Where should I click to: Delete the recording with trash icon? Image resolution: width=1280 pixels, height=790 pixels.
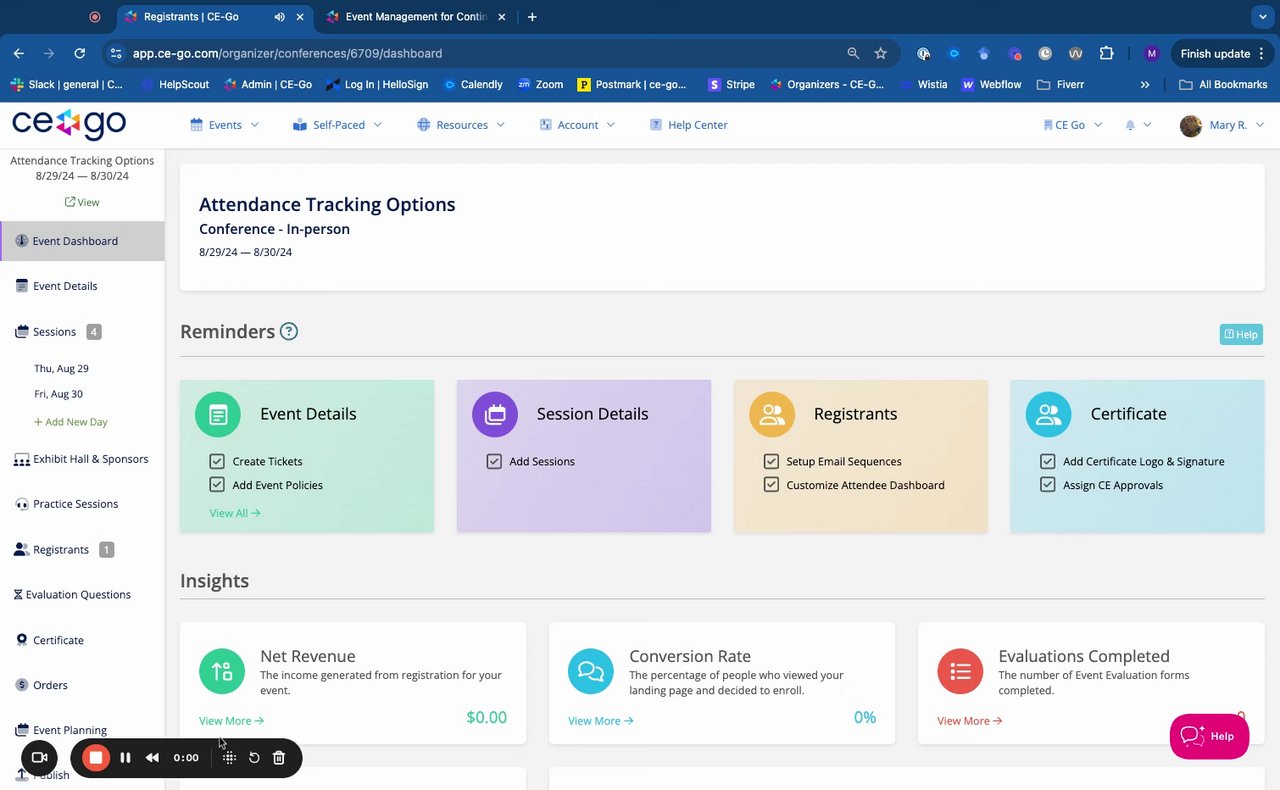pyautogui.click(x=279, y=758)
